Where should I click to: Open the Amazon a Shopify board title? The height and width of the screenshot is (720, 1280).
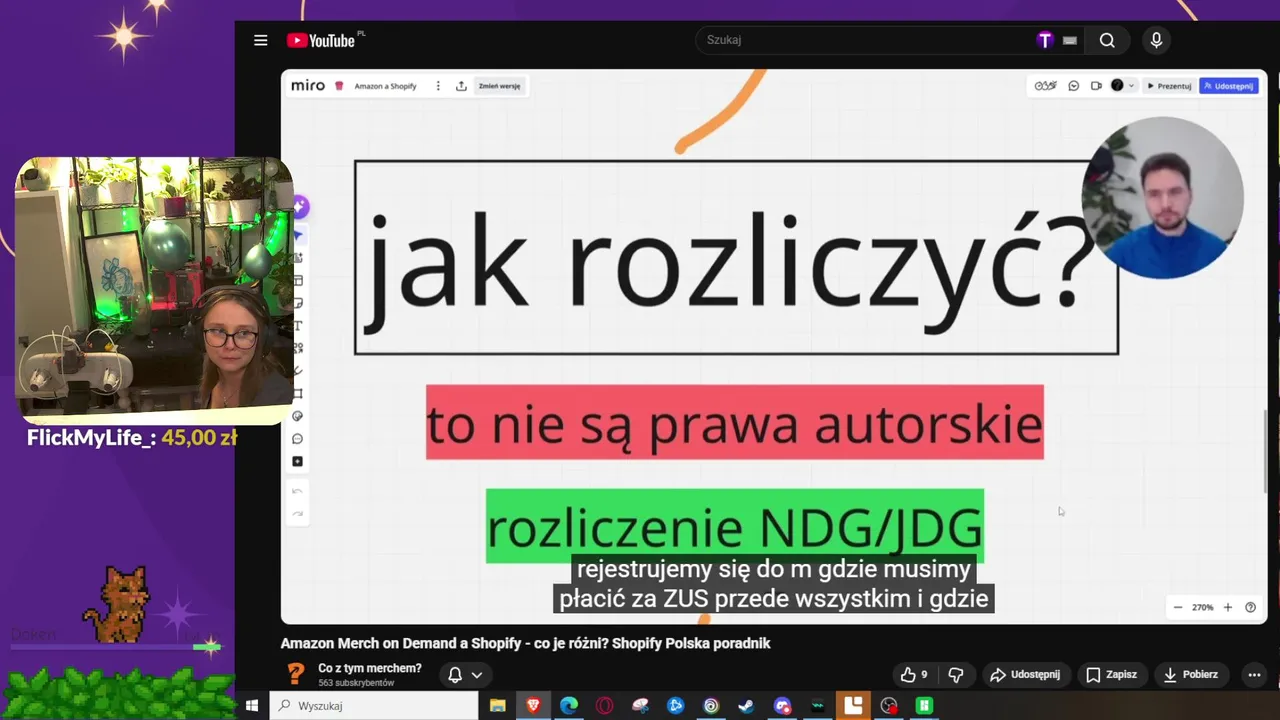(x=385, y=86)
